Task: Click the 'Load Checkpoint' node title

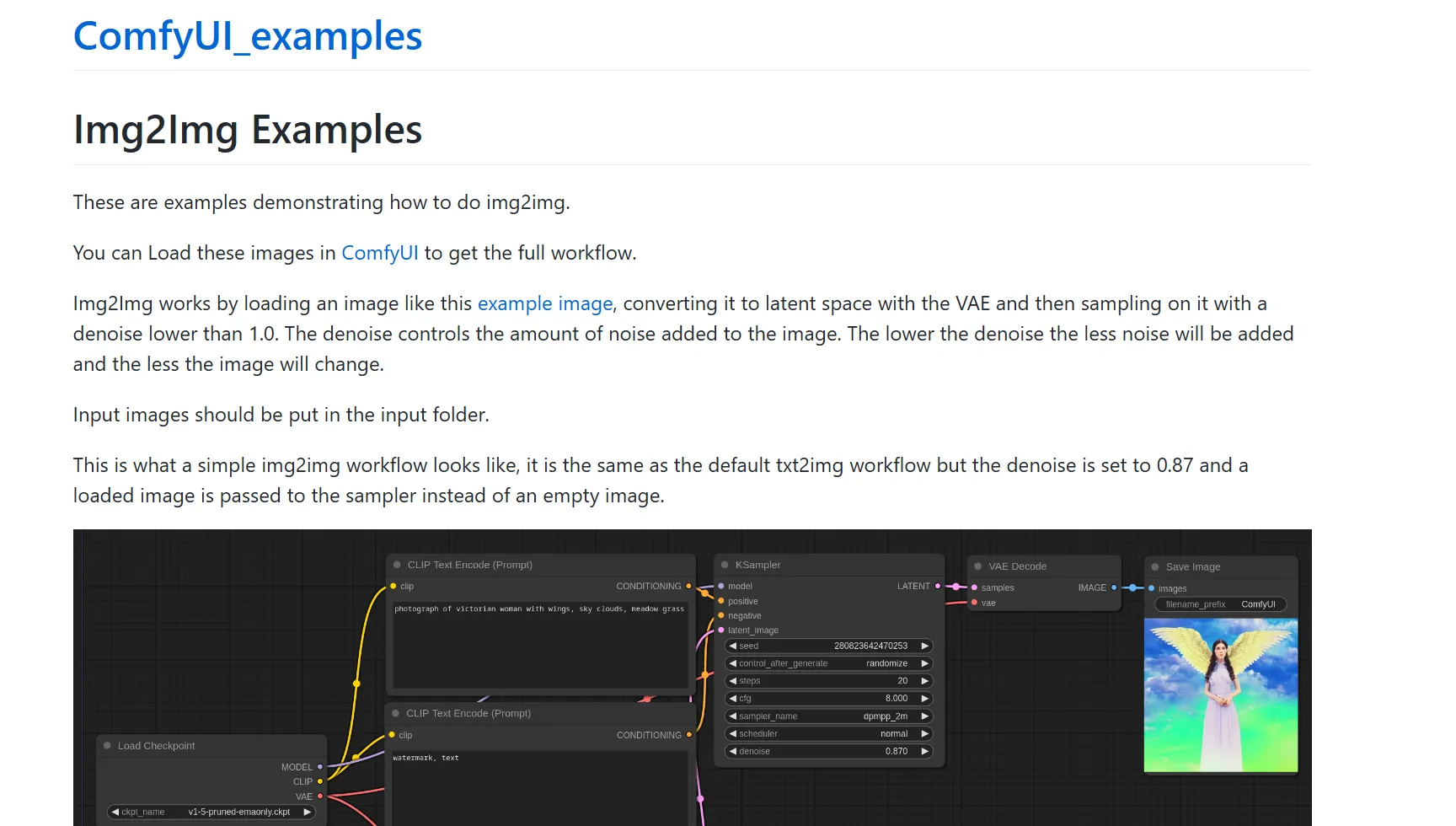Action: (x=156, y=746)
